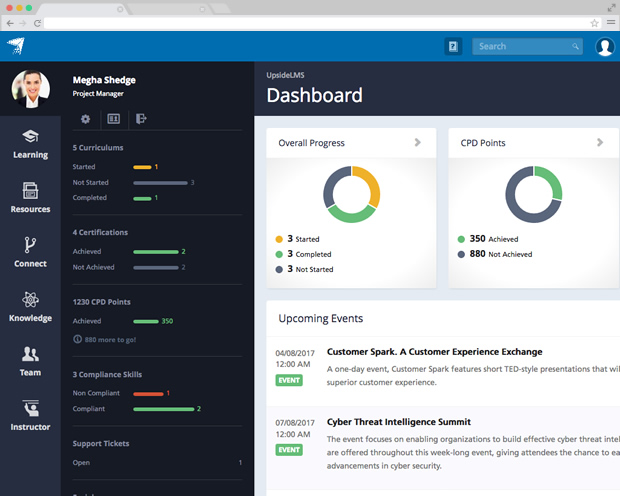620x496 pixels.
Task: Click the Curriculums Completed green bar
Action: 142,198
